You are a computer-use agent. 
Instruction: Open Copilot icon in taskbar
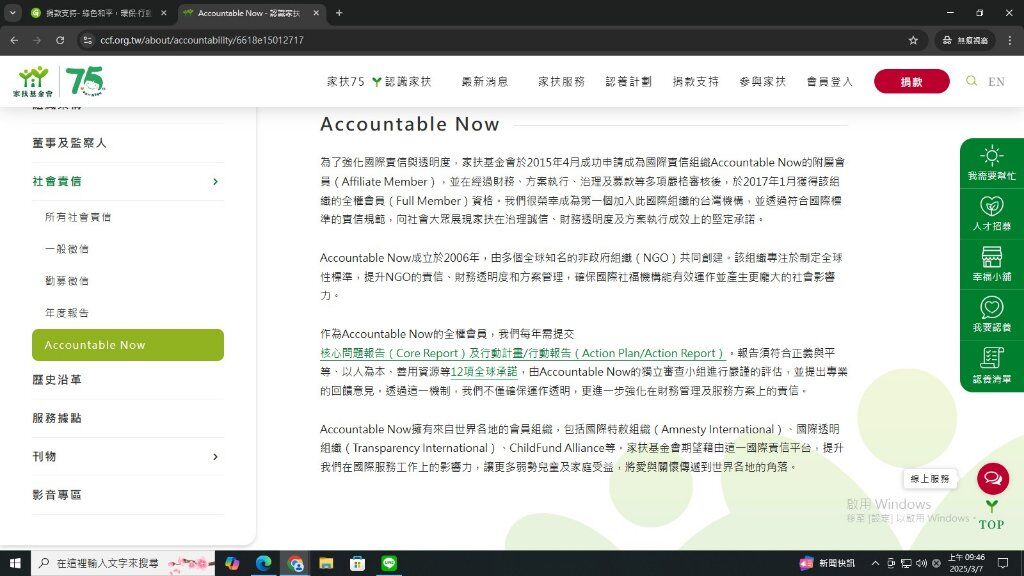(232, 563)
